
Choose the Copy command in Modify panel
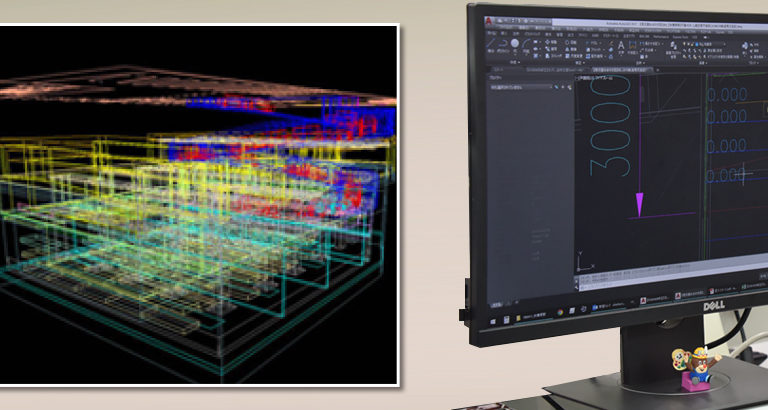551,49
